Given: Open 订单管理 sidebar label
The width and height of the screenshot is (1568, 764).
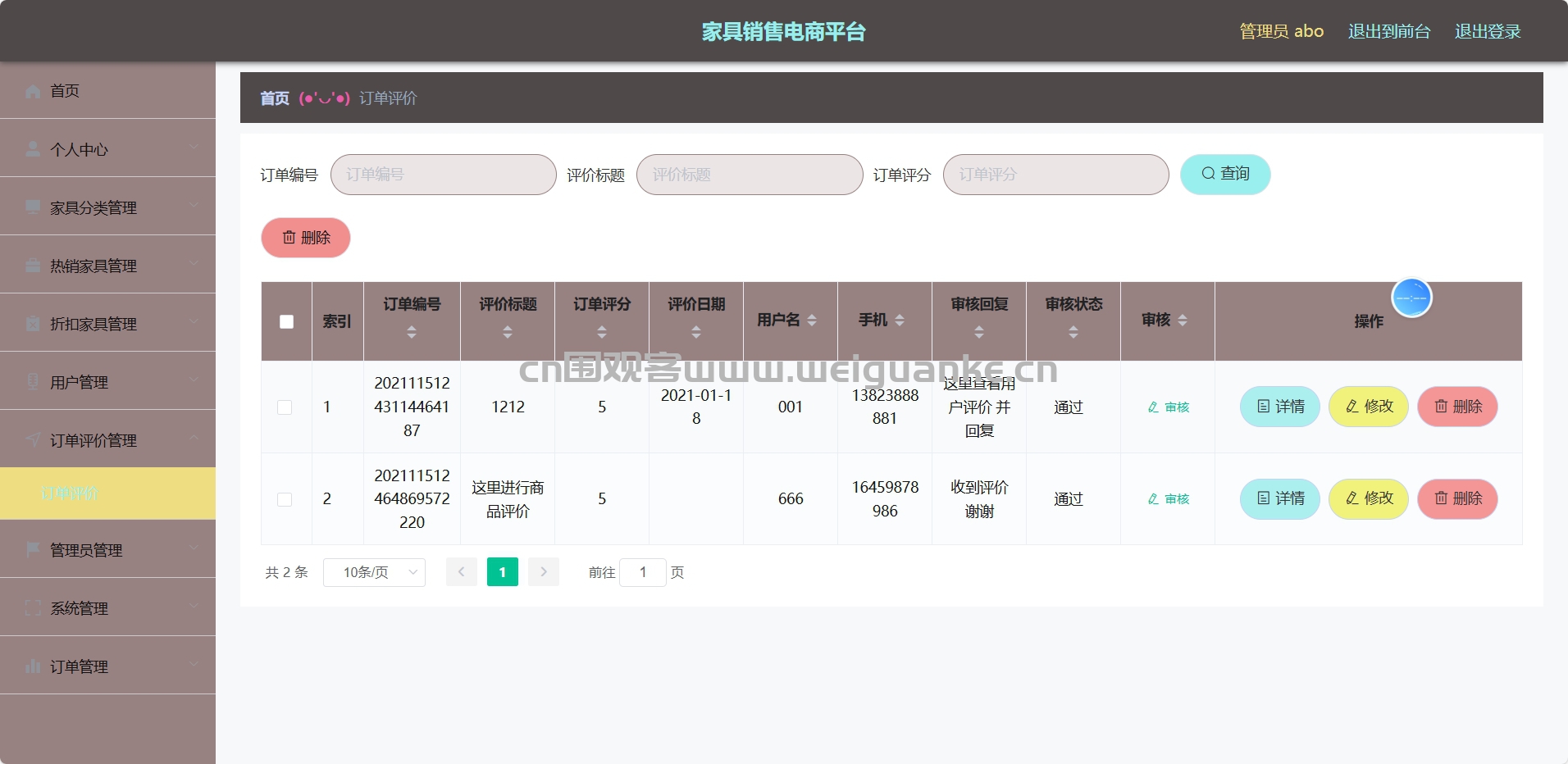Looking at the screenshot, I should (79, 667).
